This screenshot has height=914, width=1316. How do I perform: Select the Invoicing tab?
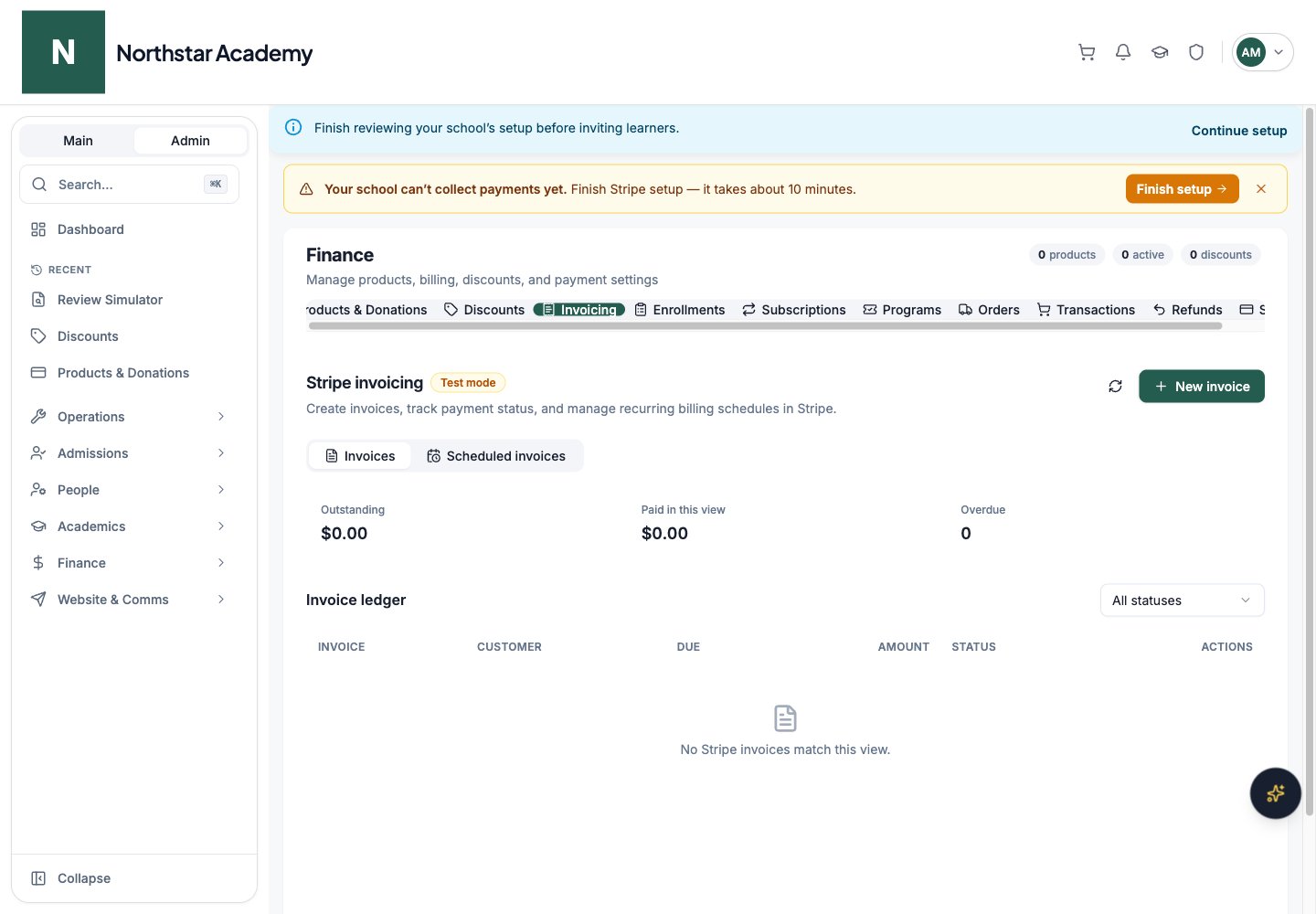point(579,310)
